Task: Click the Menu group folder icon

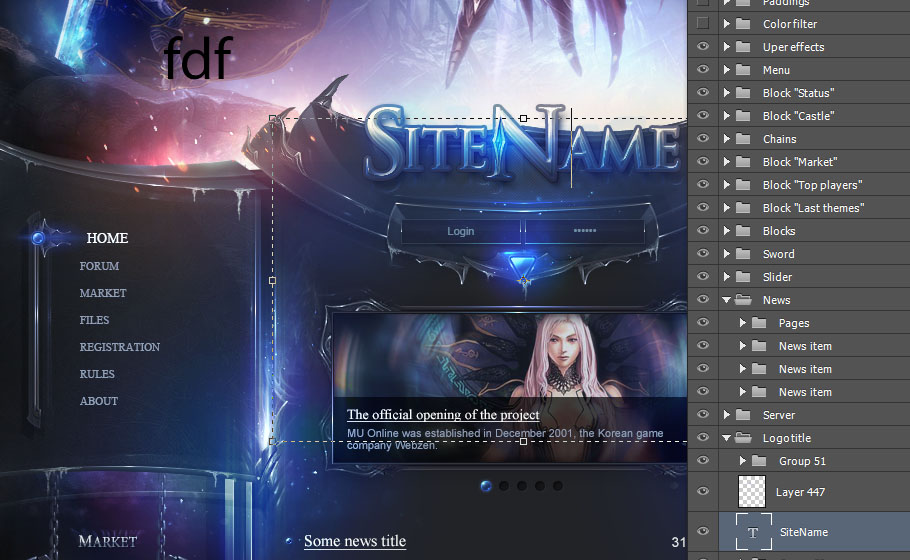Action: point(743,70)
